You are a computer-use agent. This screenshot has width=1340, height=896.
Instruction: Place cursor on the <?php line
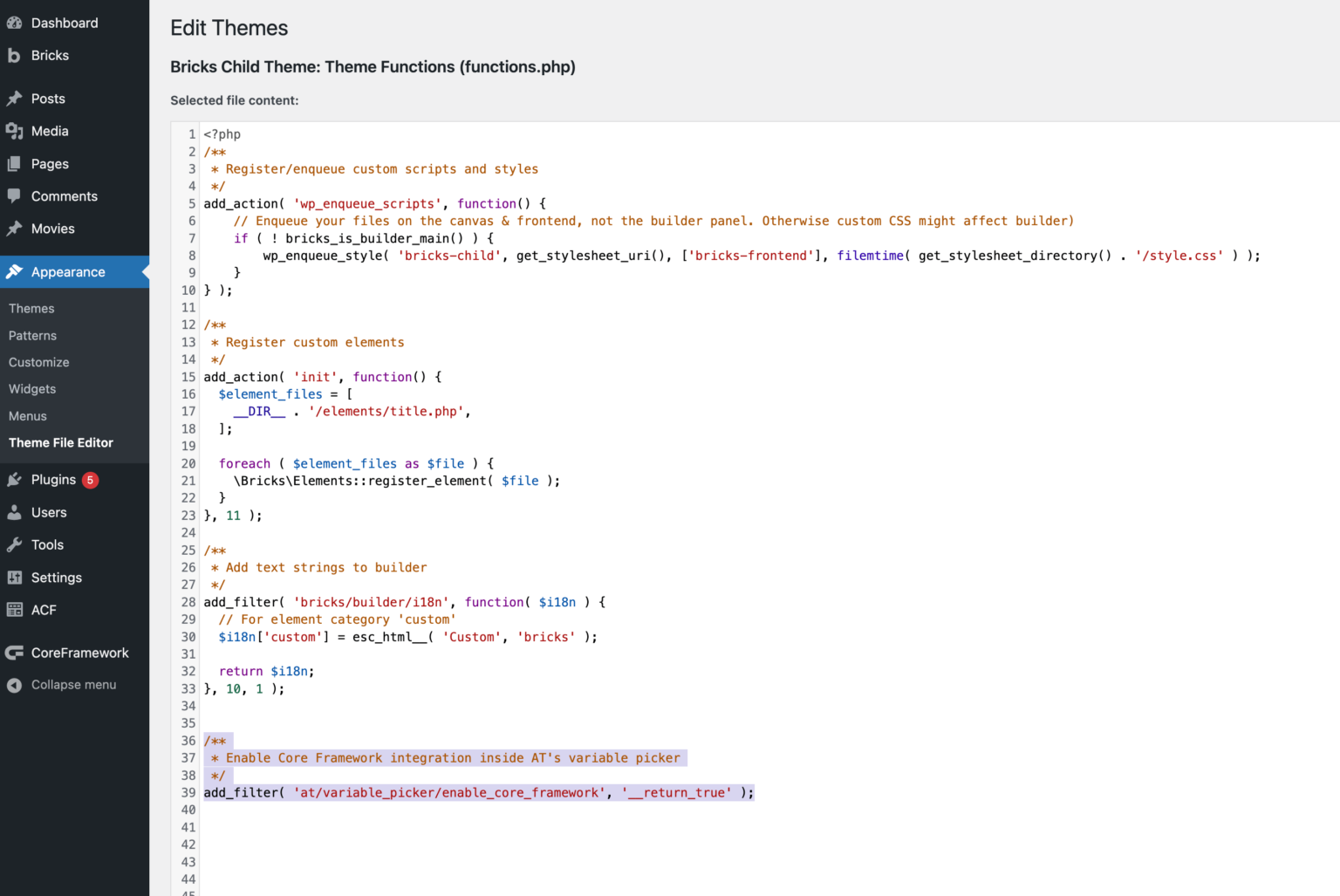coord(222,134)
